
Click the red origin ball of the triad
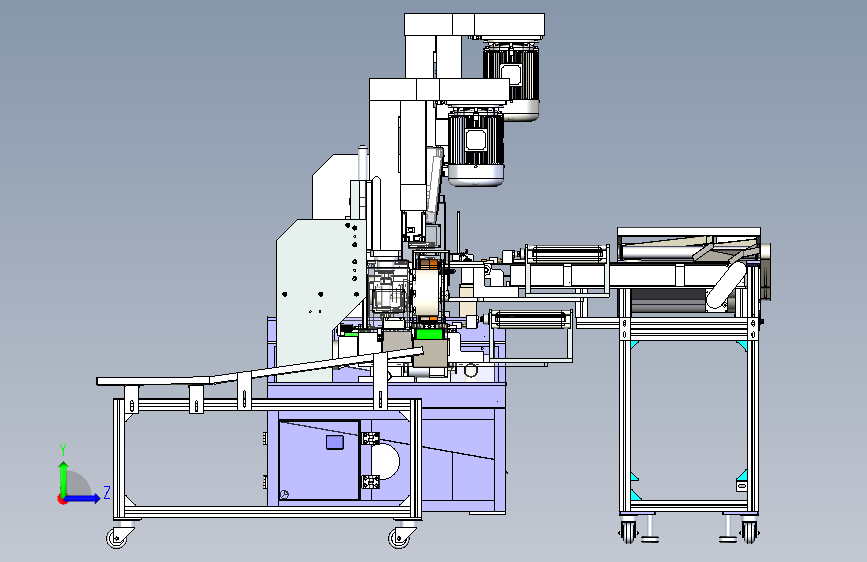62,499
